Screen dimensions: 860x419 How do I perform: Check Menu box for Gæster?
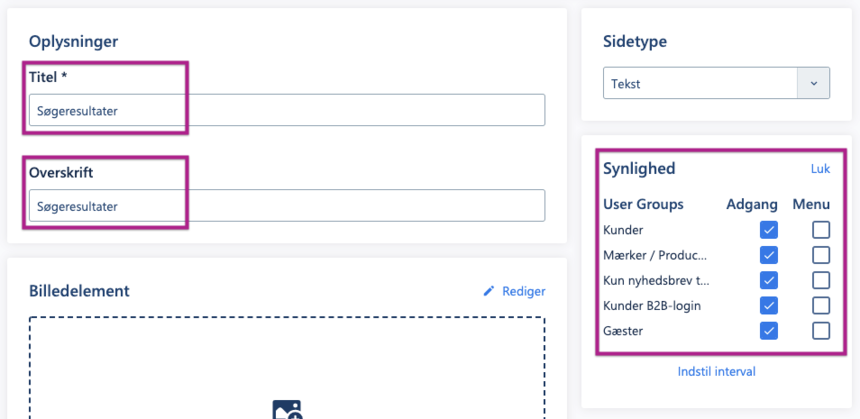[x=821, y=330]
